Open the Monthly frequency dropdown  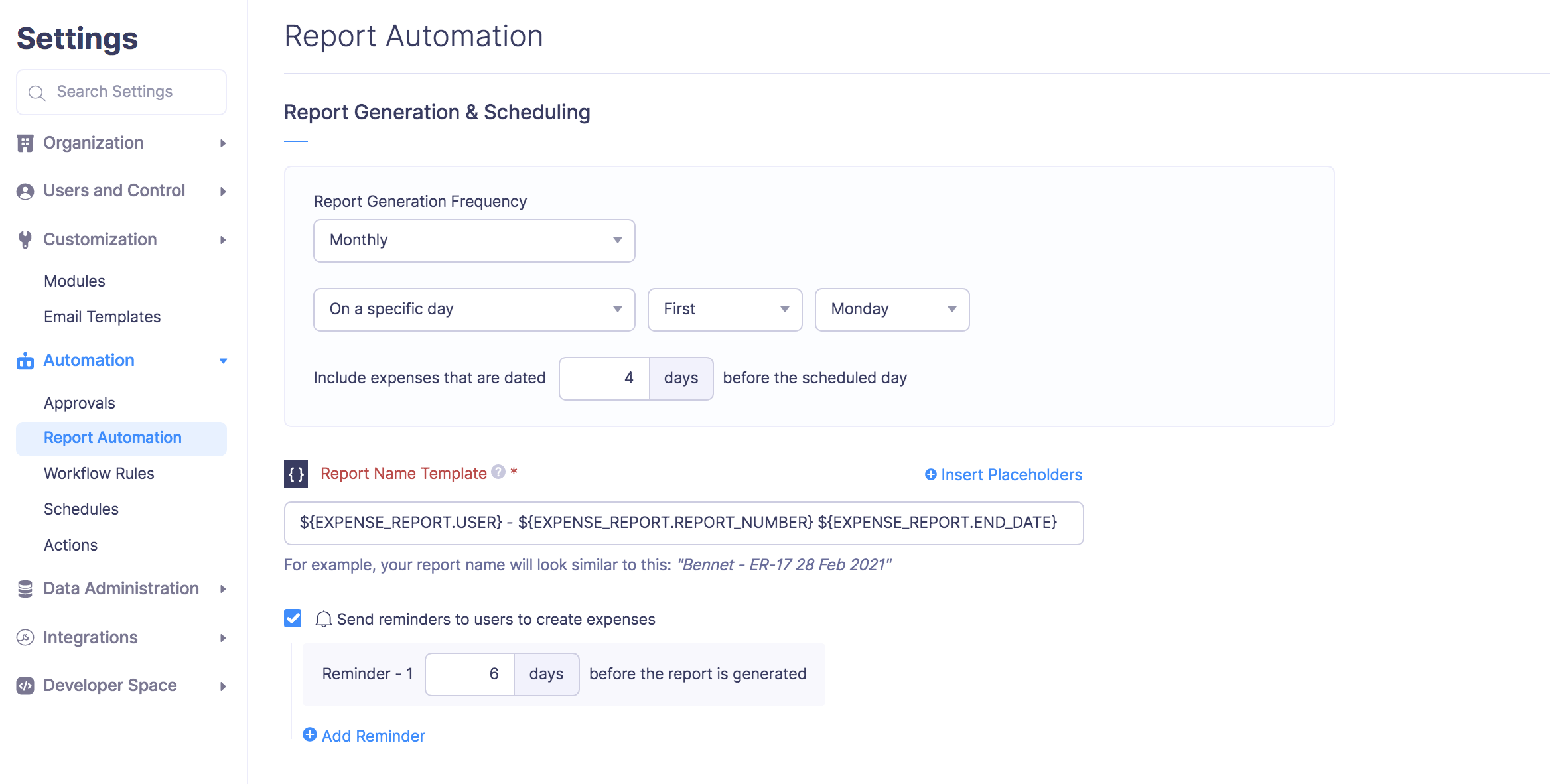(474, 240)
